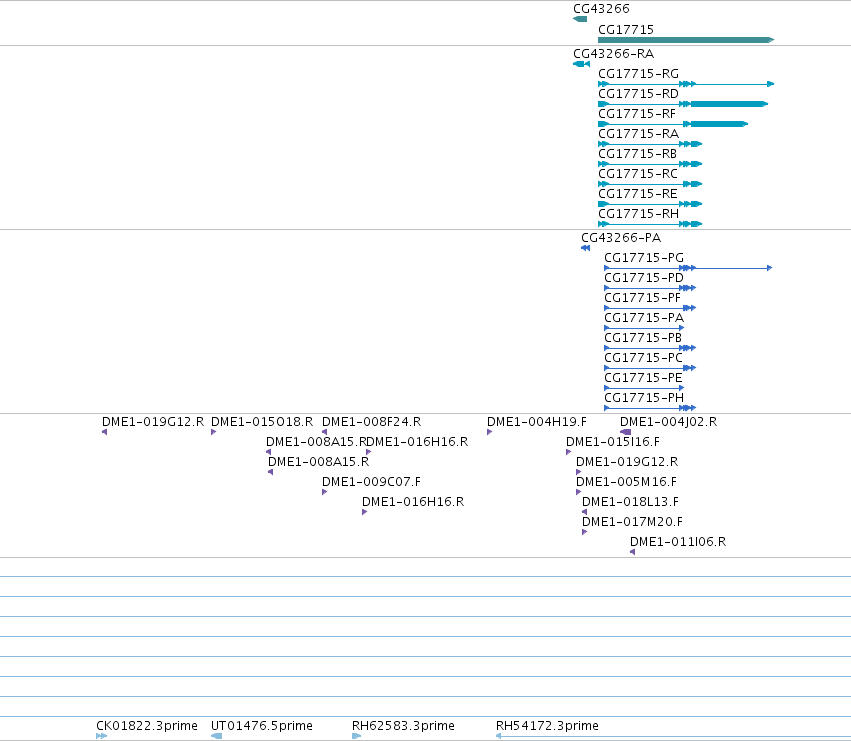The image size is (851, 741).
Task: Click the purple DME1-004J02.R feature glyph
Action: click(625, 432)
